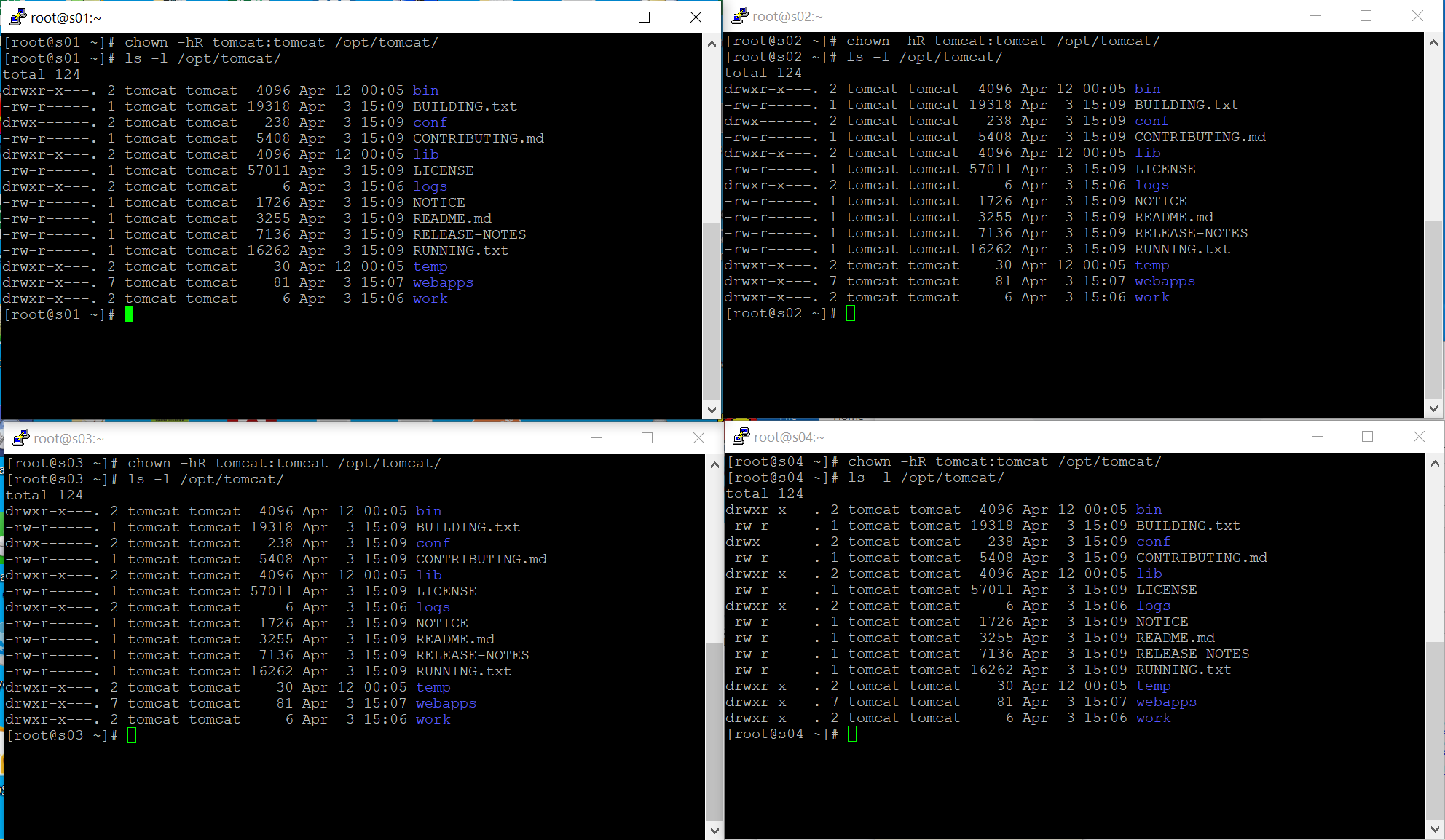Screen dimensions: 1445x840
Task: Click scrollbar thumb in s01 terminal
Action: (712, 312)
